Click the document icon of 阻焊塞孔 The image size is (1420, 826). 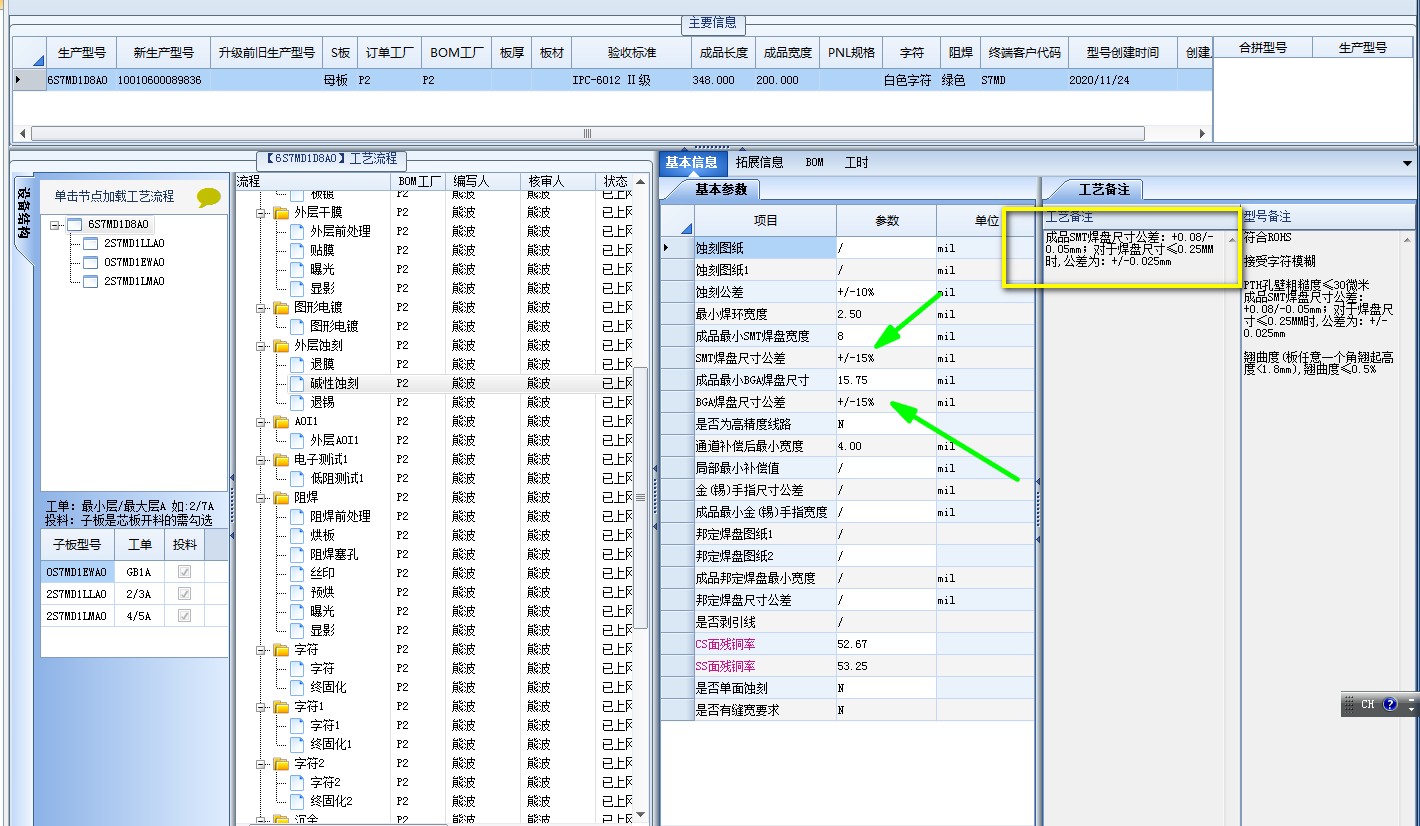coord(297,555)
